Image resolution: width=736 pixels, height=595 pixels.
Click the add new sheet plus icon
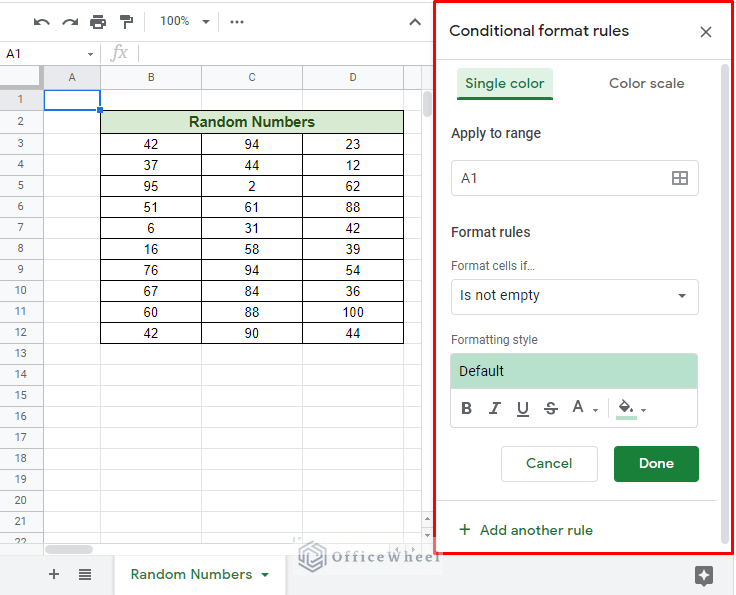[54, 574]
